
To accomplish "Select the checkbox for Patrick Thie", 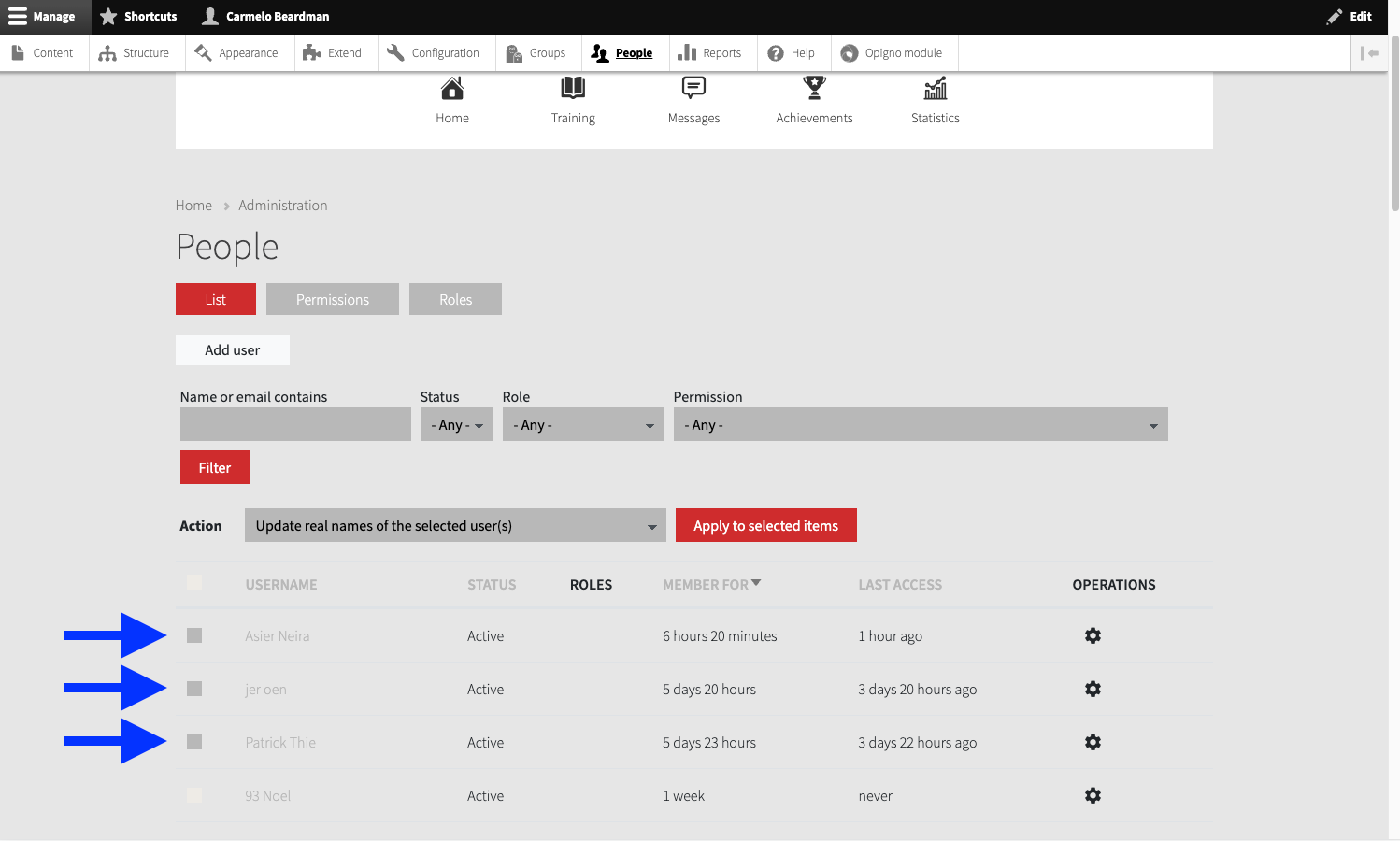I will [194, 742].
